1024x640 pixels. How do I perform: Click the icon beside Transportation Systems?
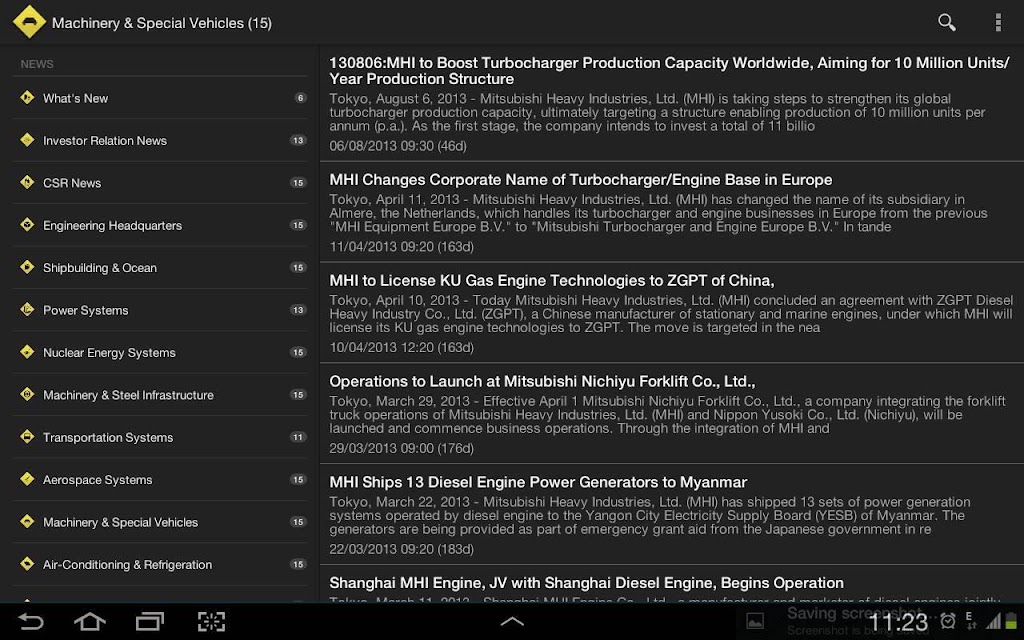pyautogui.click(x=27, y=437)
